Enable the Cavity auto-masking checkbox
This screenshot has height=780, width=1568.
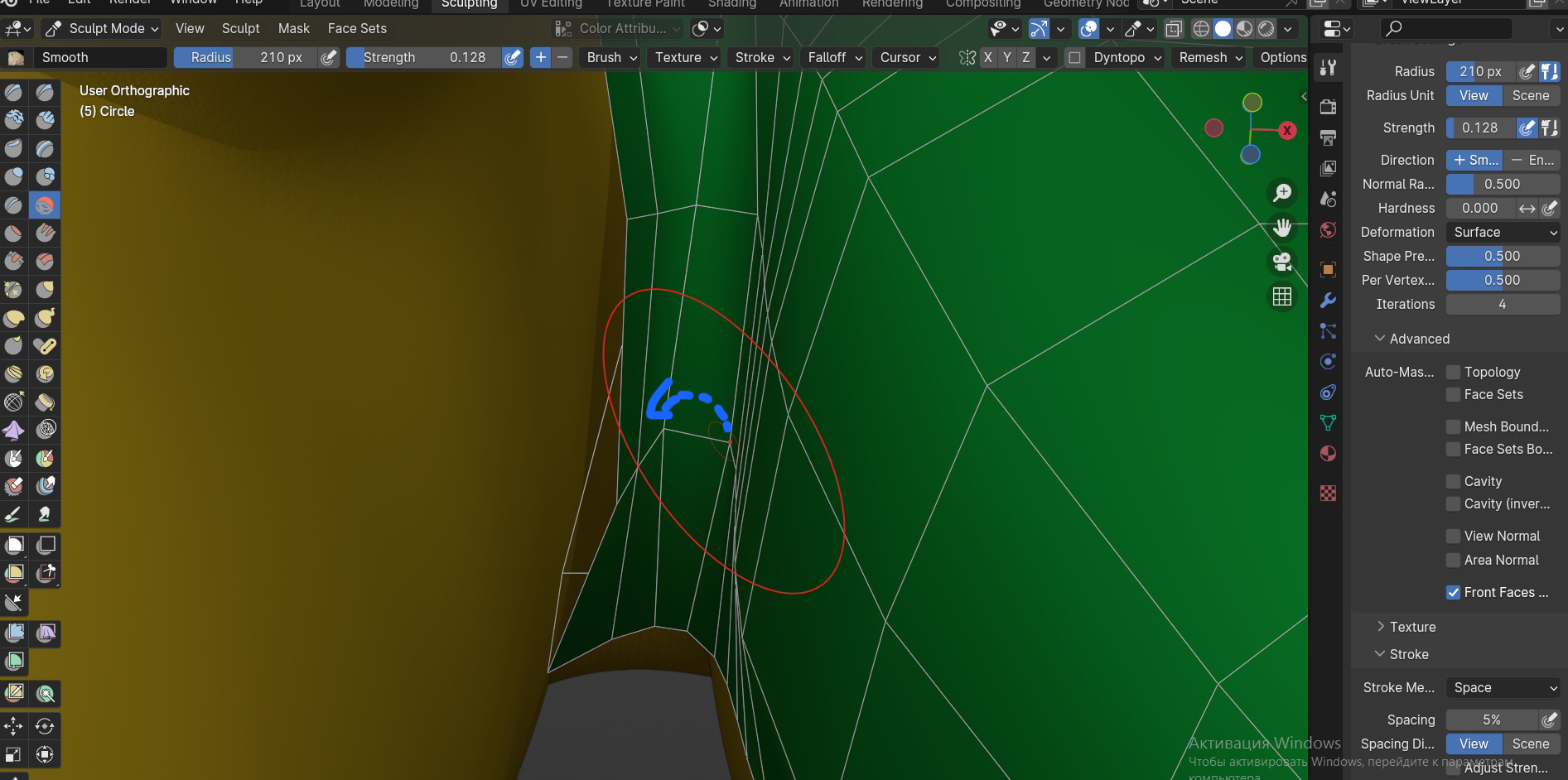pyautogui.click(x=1453, y=481)
